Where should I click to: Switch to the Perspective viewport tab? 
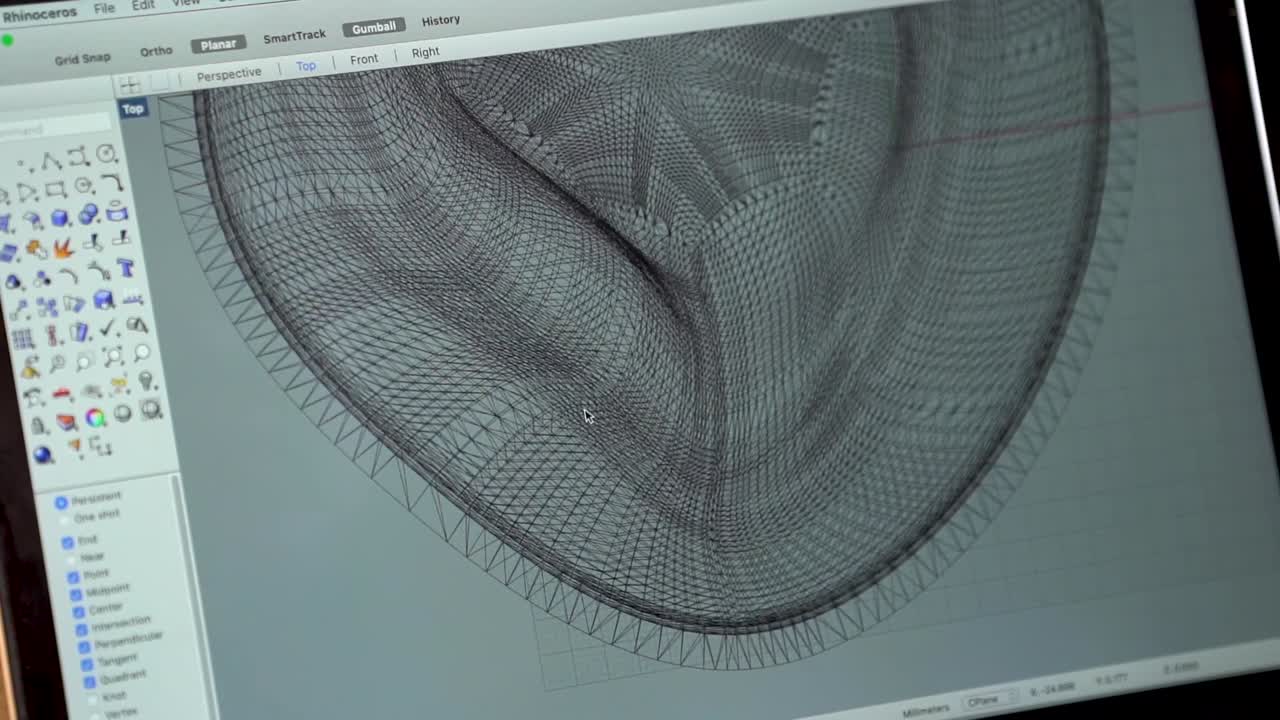(229, 72)
